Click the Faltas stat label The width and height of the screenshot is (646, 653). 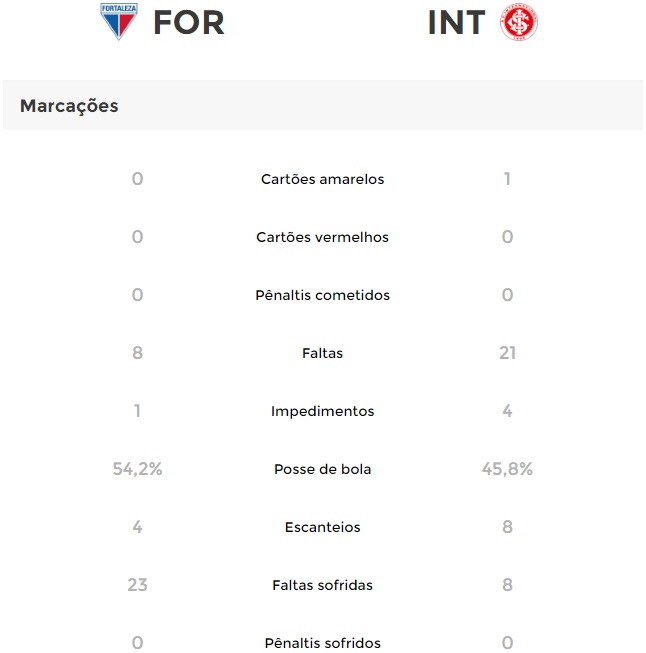click(x=322, y=353)
